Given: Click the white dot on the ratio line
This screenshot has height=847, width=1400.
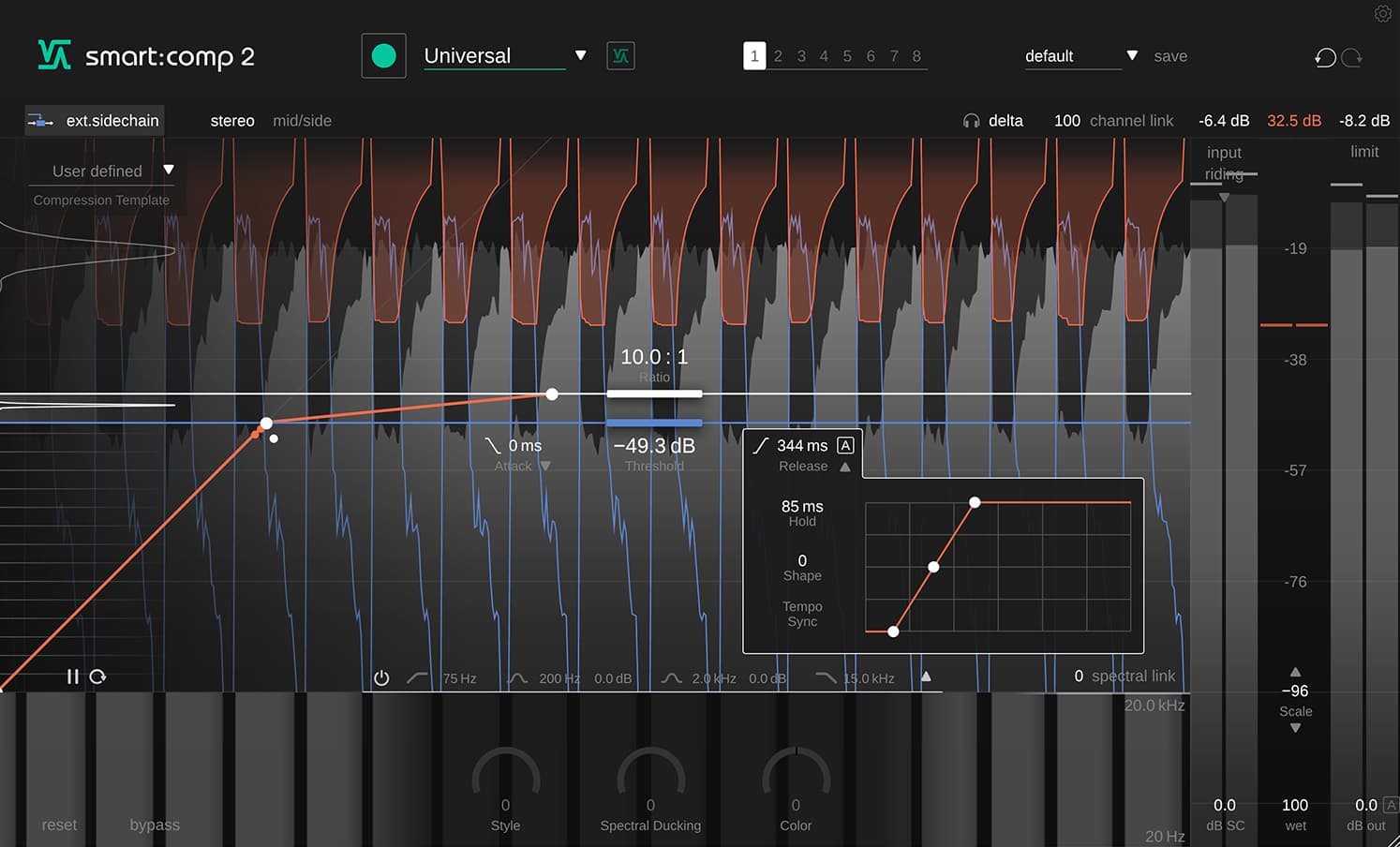Looking at the screenshot, I should (552, 394).
